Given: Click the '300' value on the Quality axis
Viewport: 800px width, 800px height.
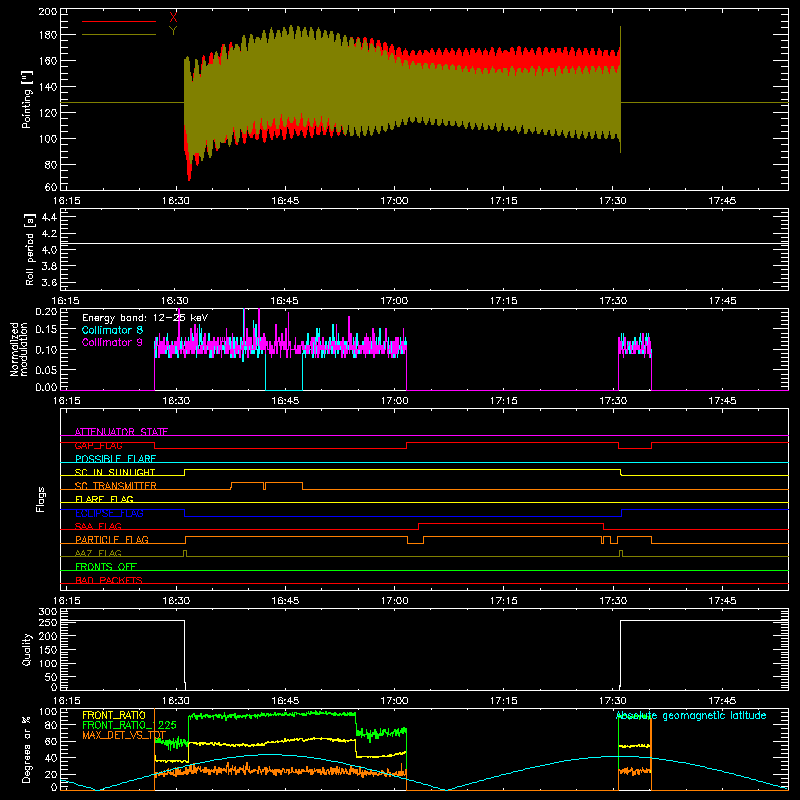Looking at the screenshot, I should [x=48, y=612].
